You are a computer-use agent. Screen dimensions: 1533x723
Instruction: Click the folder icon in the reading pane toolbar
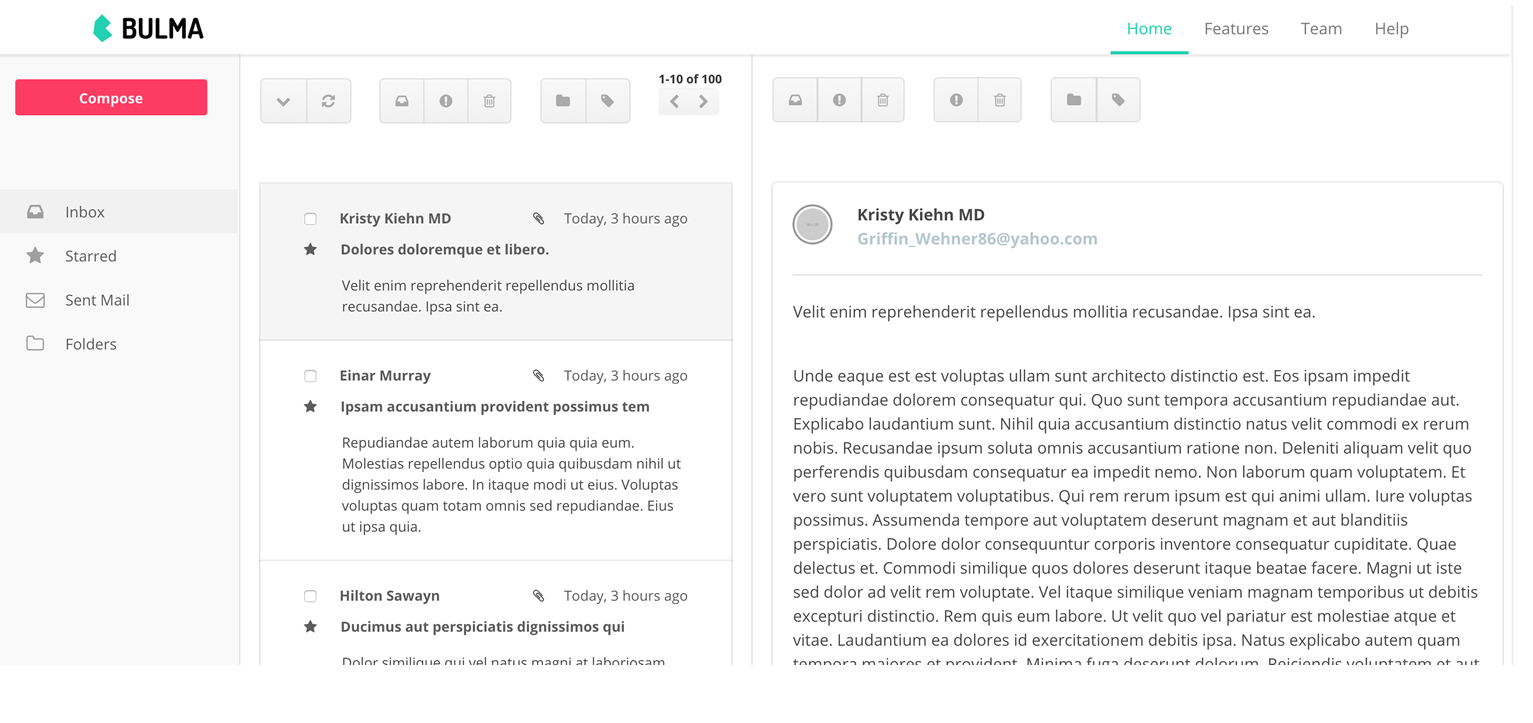click(1073, 100)
